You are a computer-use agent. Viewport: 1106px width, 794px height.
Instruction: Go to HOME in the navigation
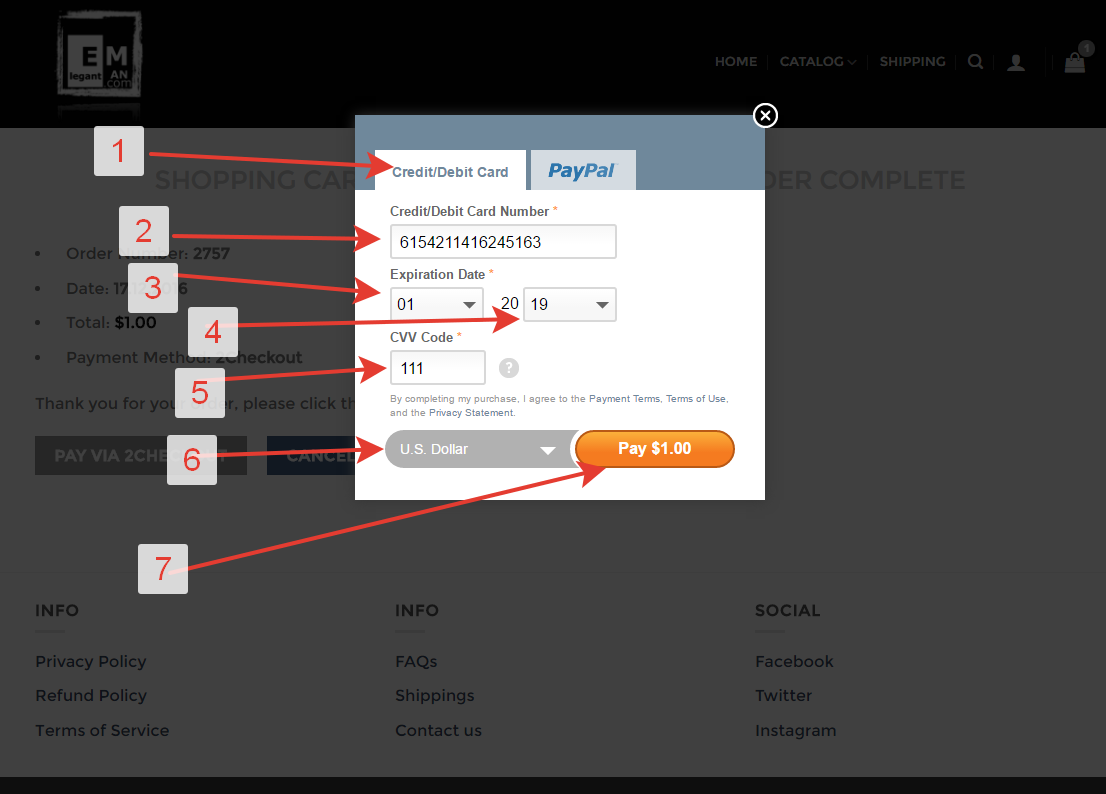[x=736, y=62]
